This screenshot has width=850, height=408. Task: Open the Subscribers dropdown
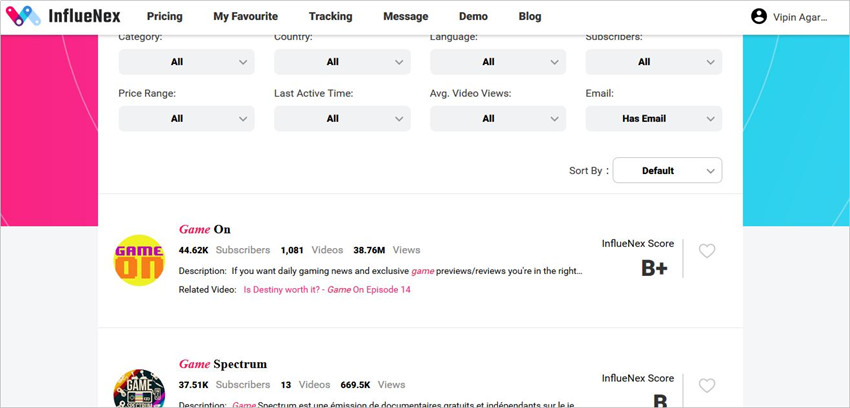coord(654,62)
